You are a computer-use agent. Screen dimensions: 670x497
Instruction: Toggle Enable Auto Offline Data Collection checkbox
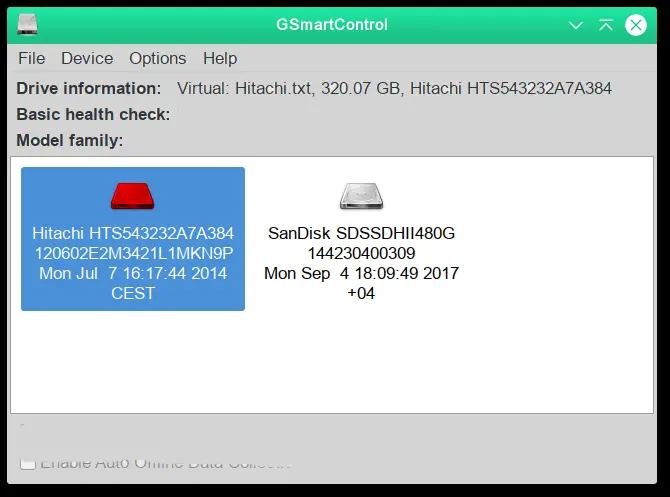(28, 463)
